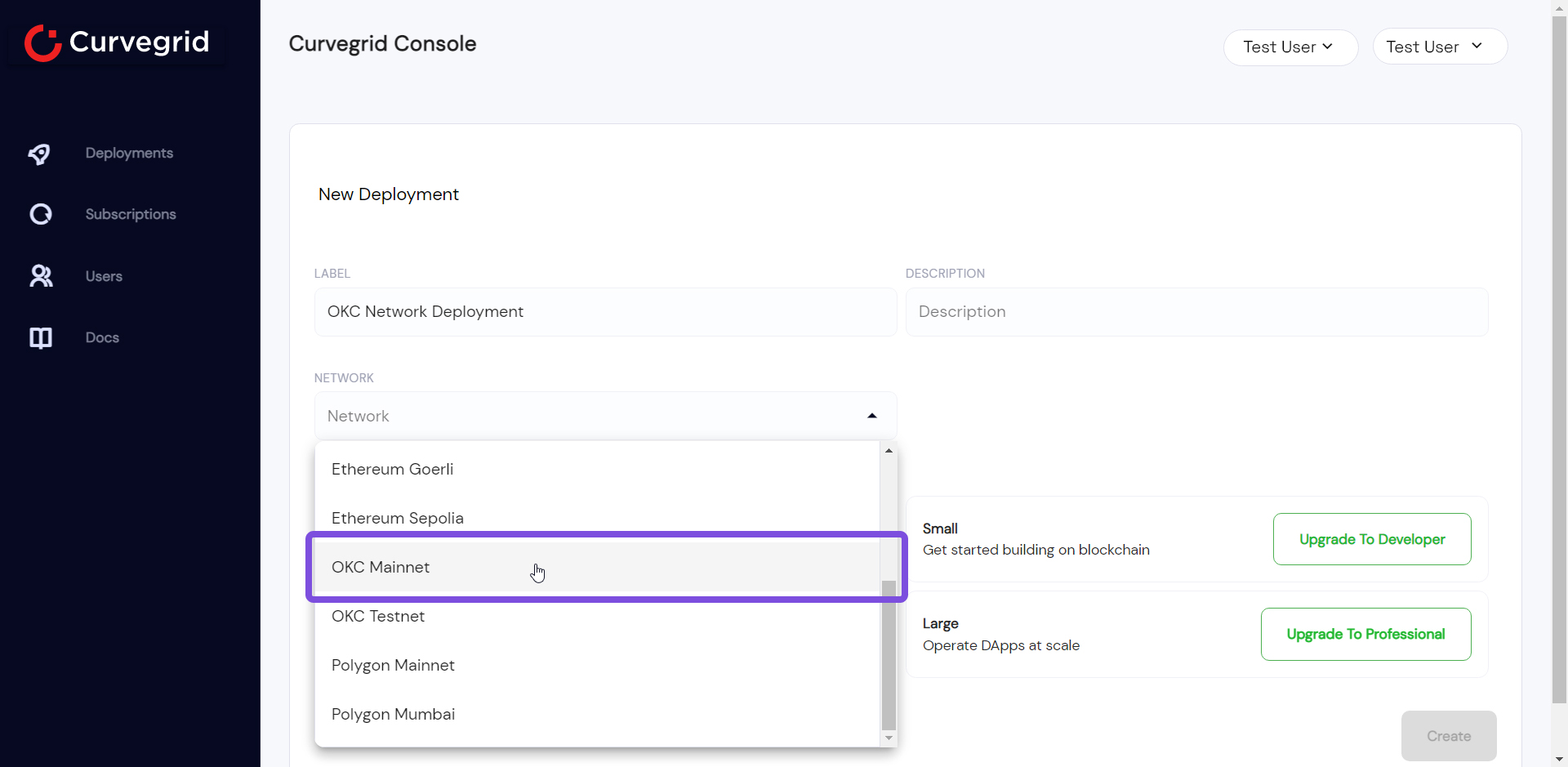Click the Users people icon

[x=40, y=276]
